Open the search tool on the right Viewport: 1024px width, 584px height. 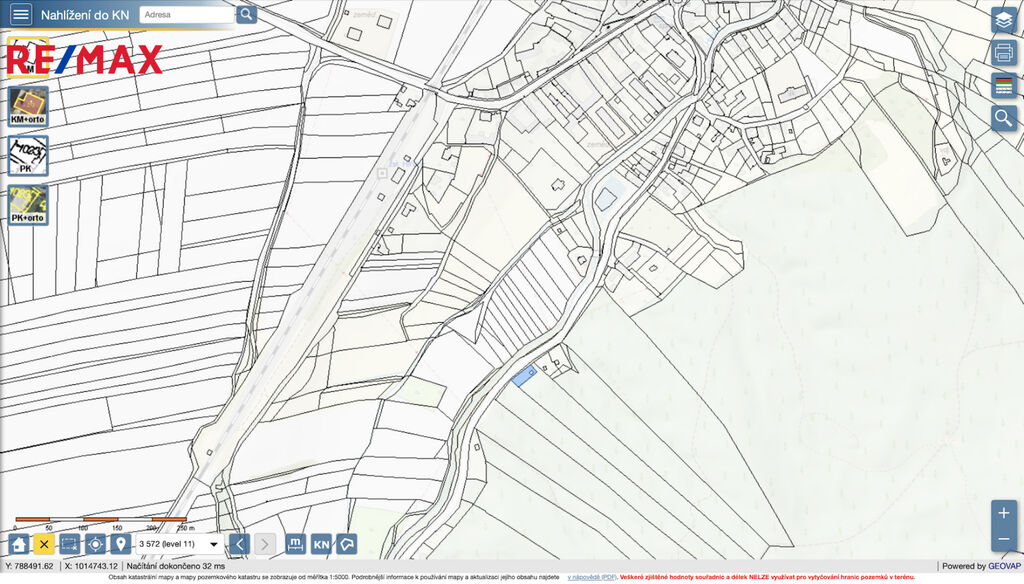[x=1003, y=118]
